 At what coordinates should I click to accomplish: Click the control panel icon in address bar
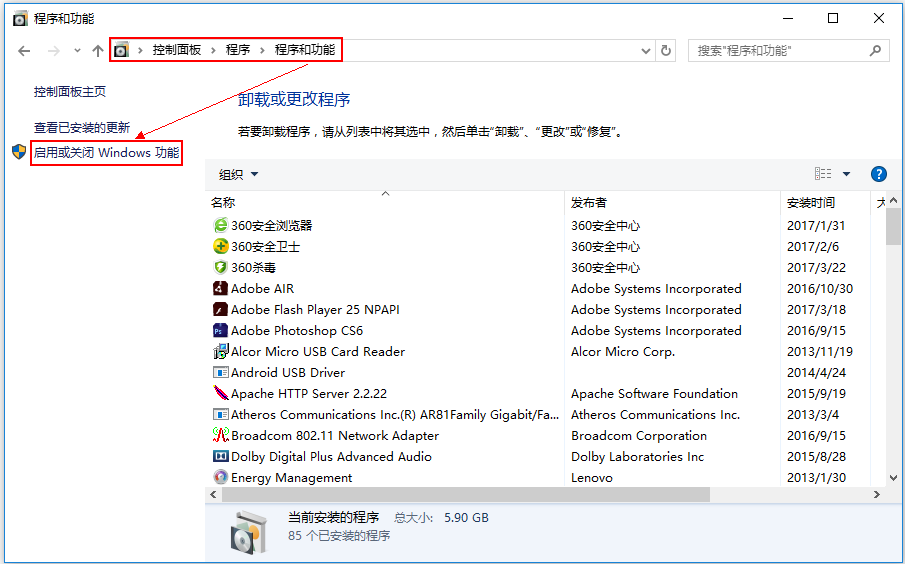[x=121, y=50]
